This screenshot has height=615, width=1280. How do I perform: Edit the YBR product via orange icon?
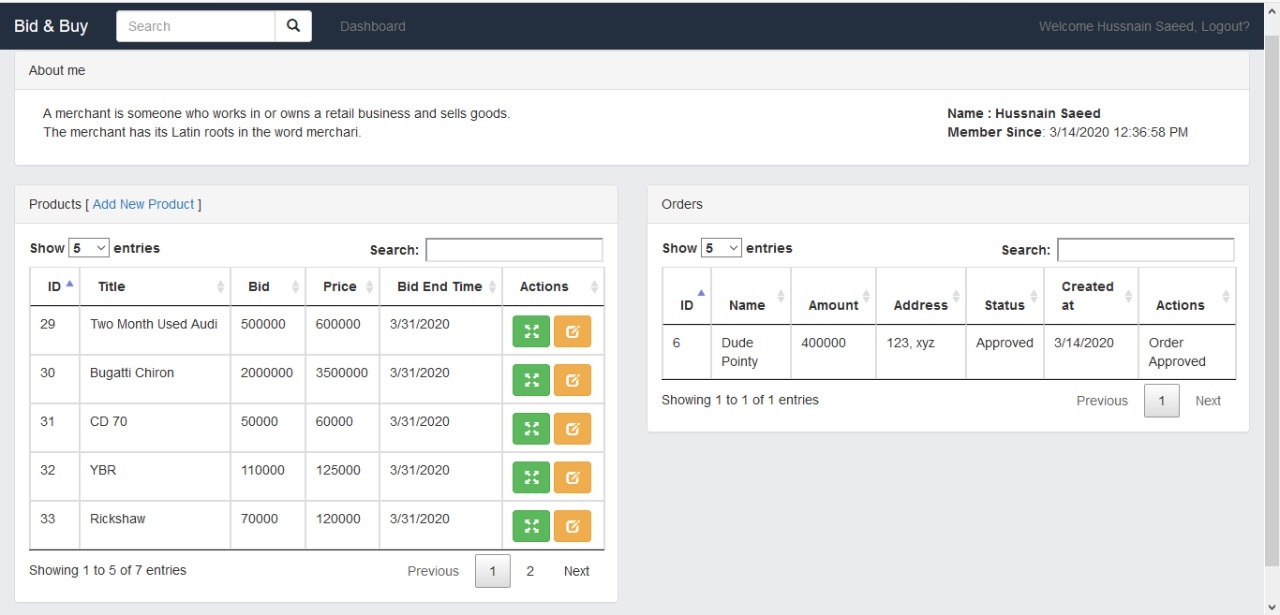pos(572,478)
